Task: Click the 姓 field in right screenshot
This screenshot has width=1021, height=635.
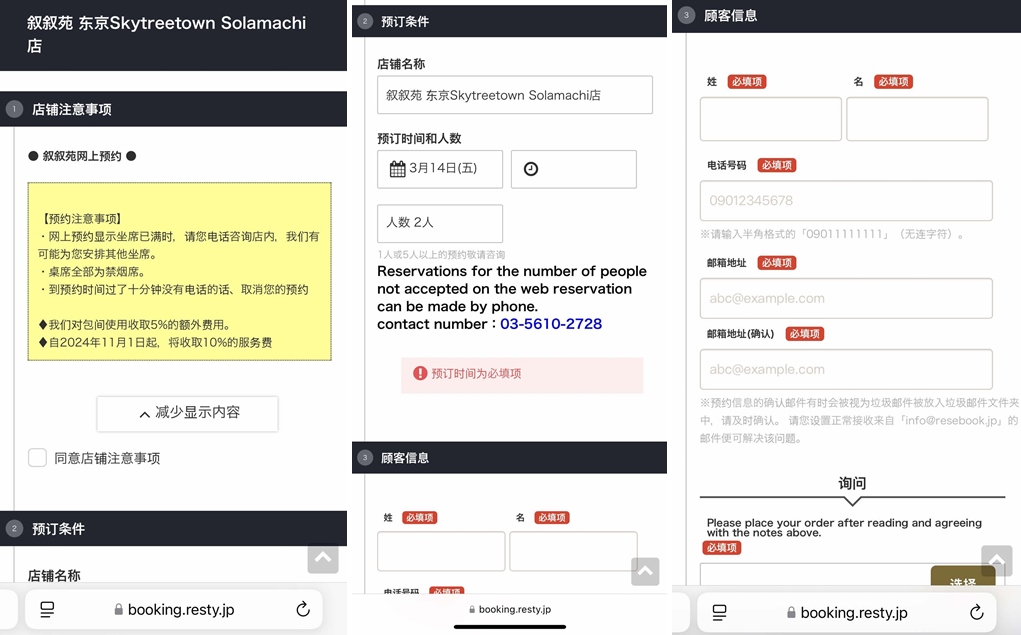Action: click(x=771, y=119)
